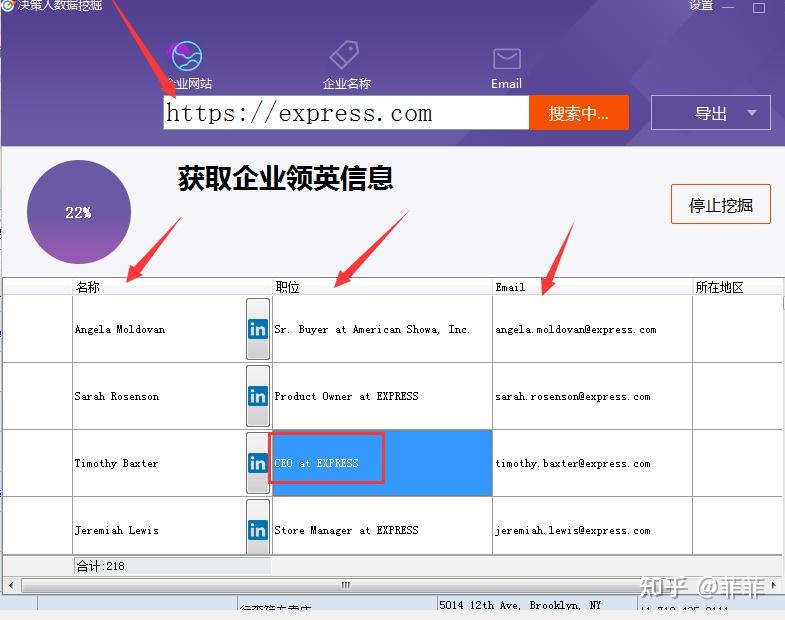Select angela.moldovan@express.com email cell
This screenshot has height=620, width=785.
click(x=593, y=329)
